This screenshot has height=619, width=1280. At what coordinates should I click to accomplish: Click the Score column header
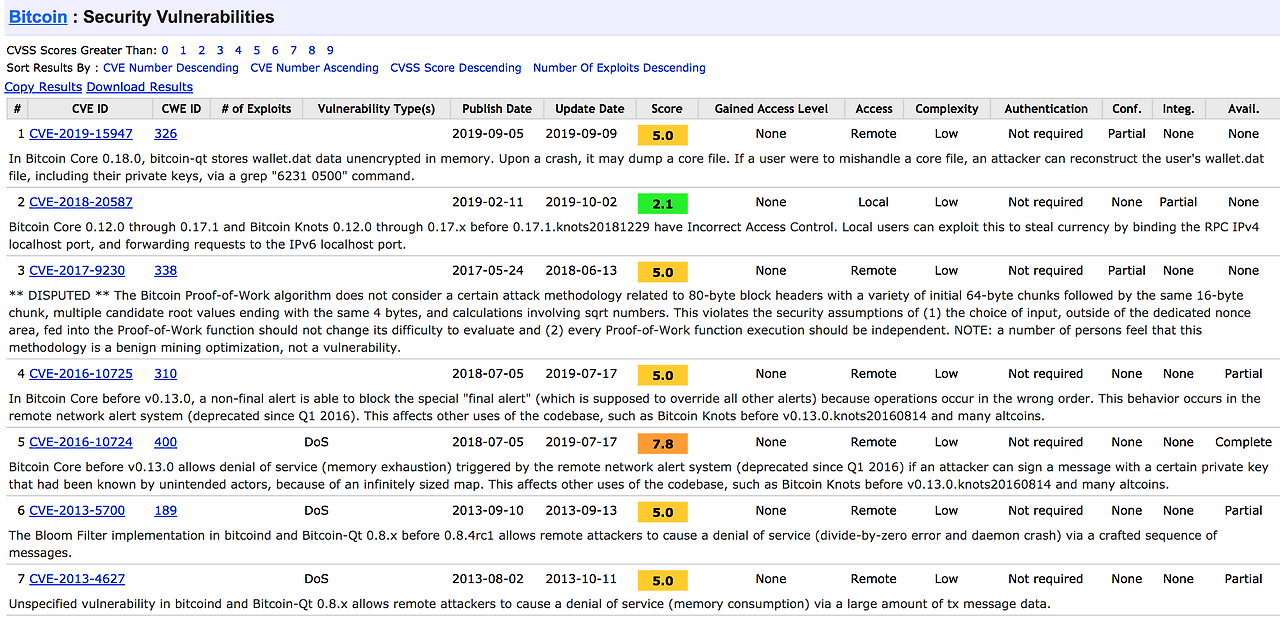(x=667, y=109)
